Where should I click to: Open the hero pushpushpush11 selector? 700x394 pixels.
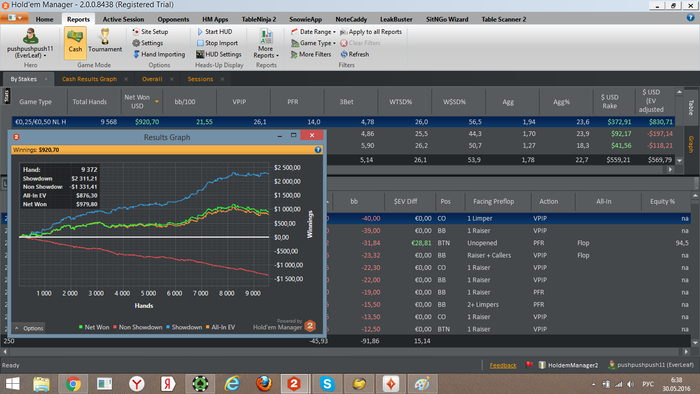[x=30, y=43]
